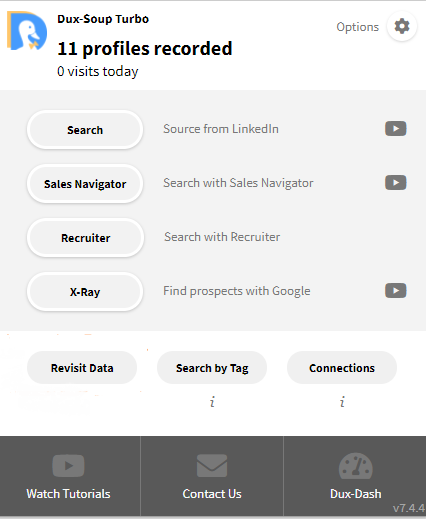Play the X-Ray Google prospects video

pyautogui.click(x=396, y=291)
